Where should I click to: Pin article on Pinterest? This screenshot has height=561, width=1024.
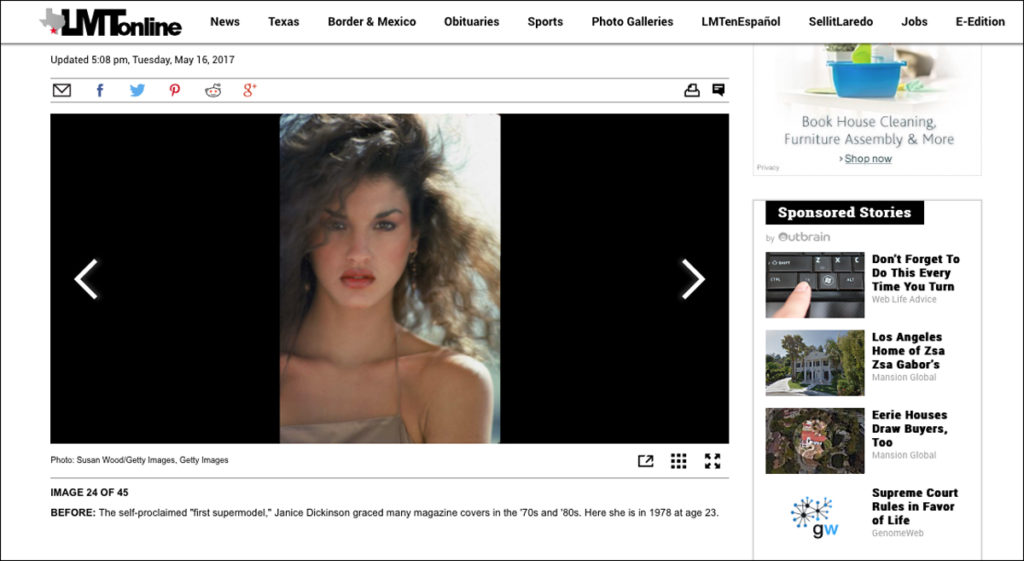[x=175, y=90]
